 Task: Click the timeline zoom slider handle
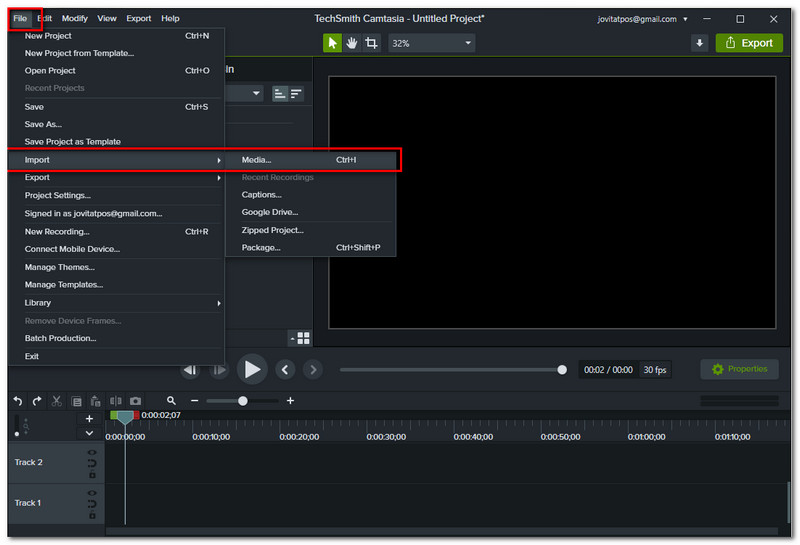[x=242, y=401]
